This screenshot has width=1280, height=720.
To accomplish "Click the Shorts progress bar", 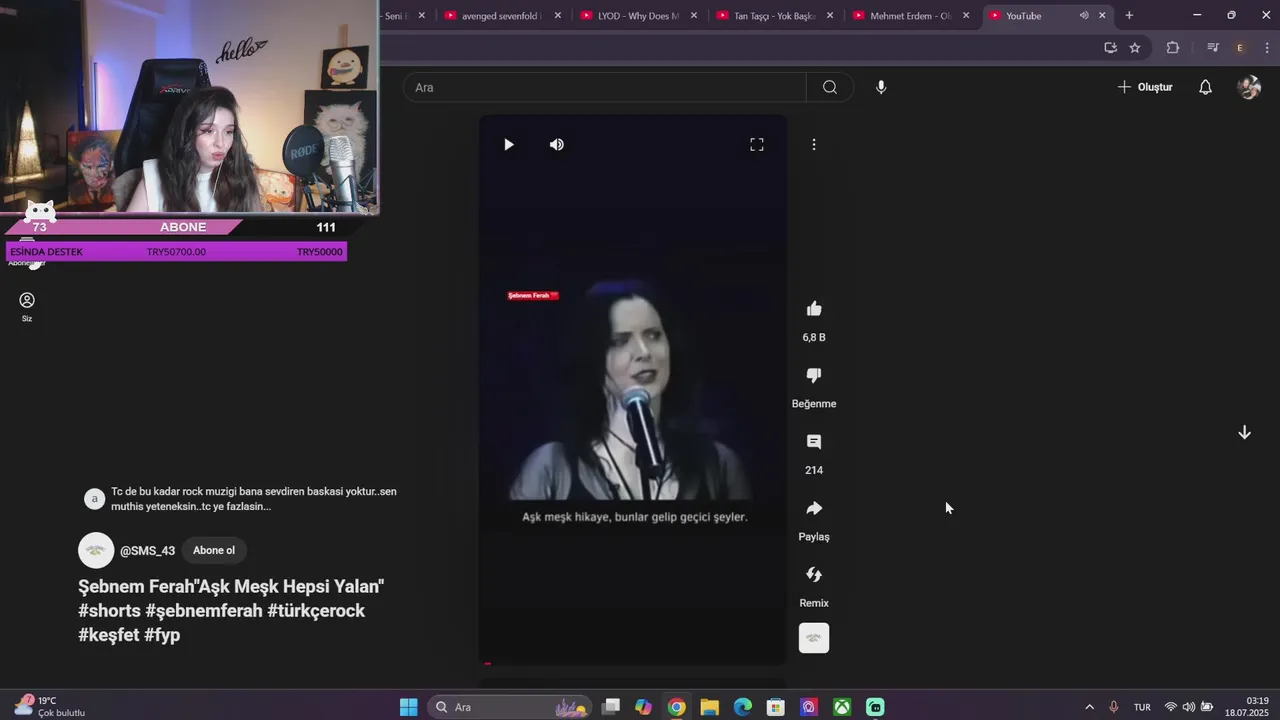I will coord(632,663).
